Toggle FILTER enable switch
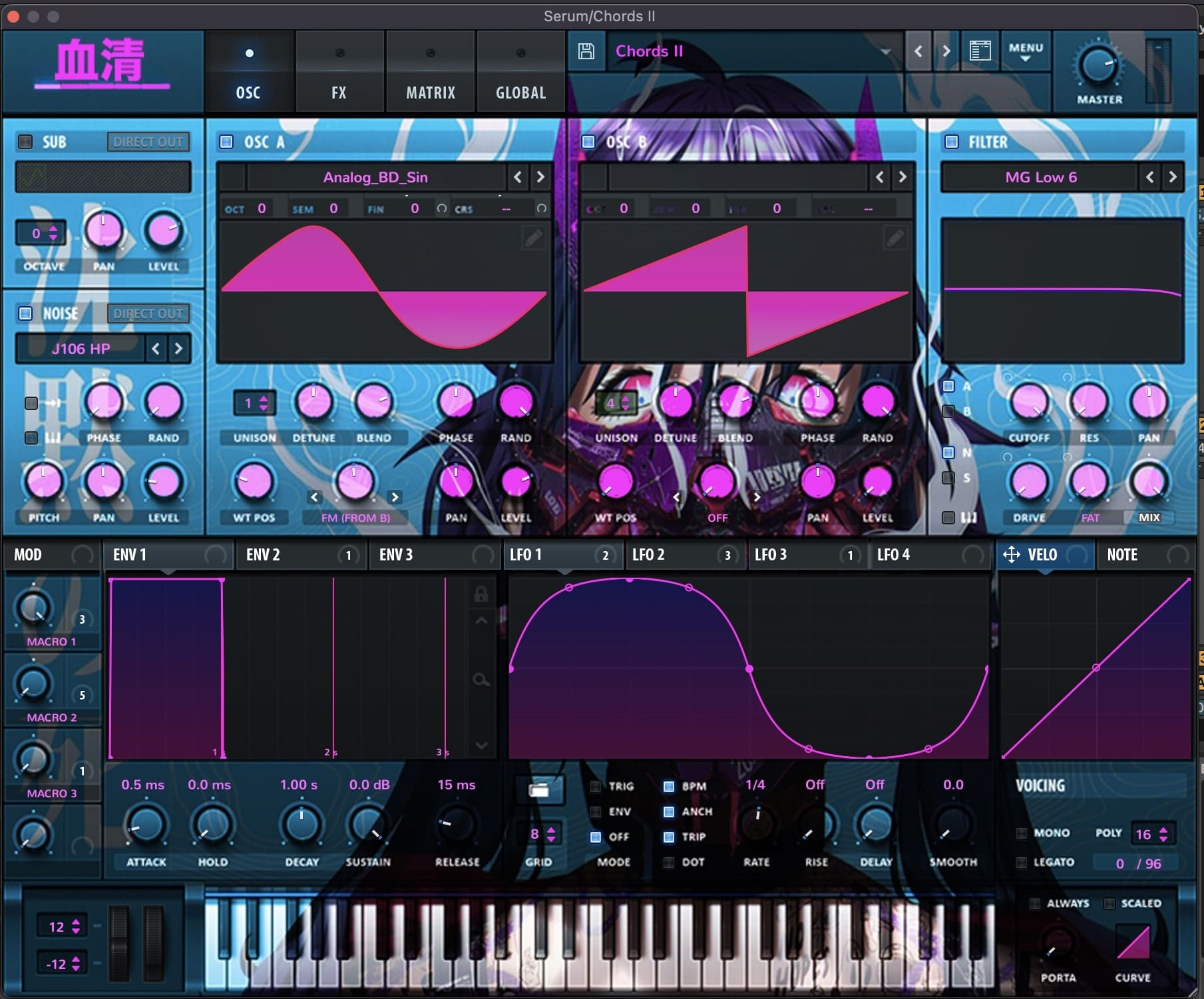Screen dimensions: 1204x999 tap(952, 141)
